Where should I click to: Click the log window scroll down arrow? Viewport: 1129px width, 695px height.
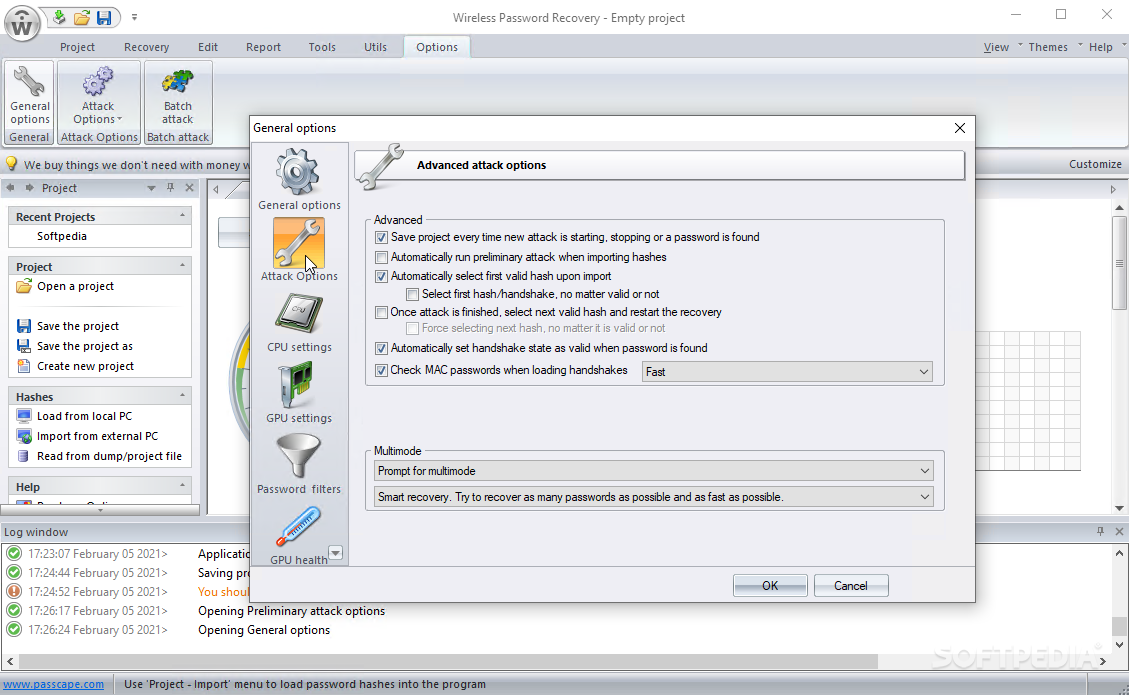coord(1119,645)
